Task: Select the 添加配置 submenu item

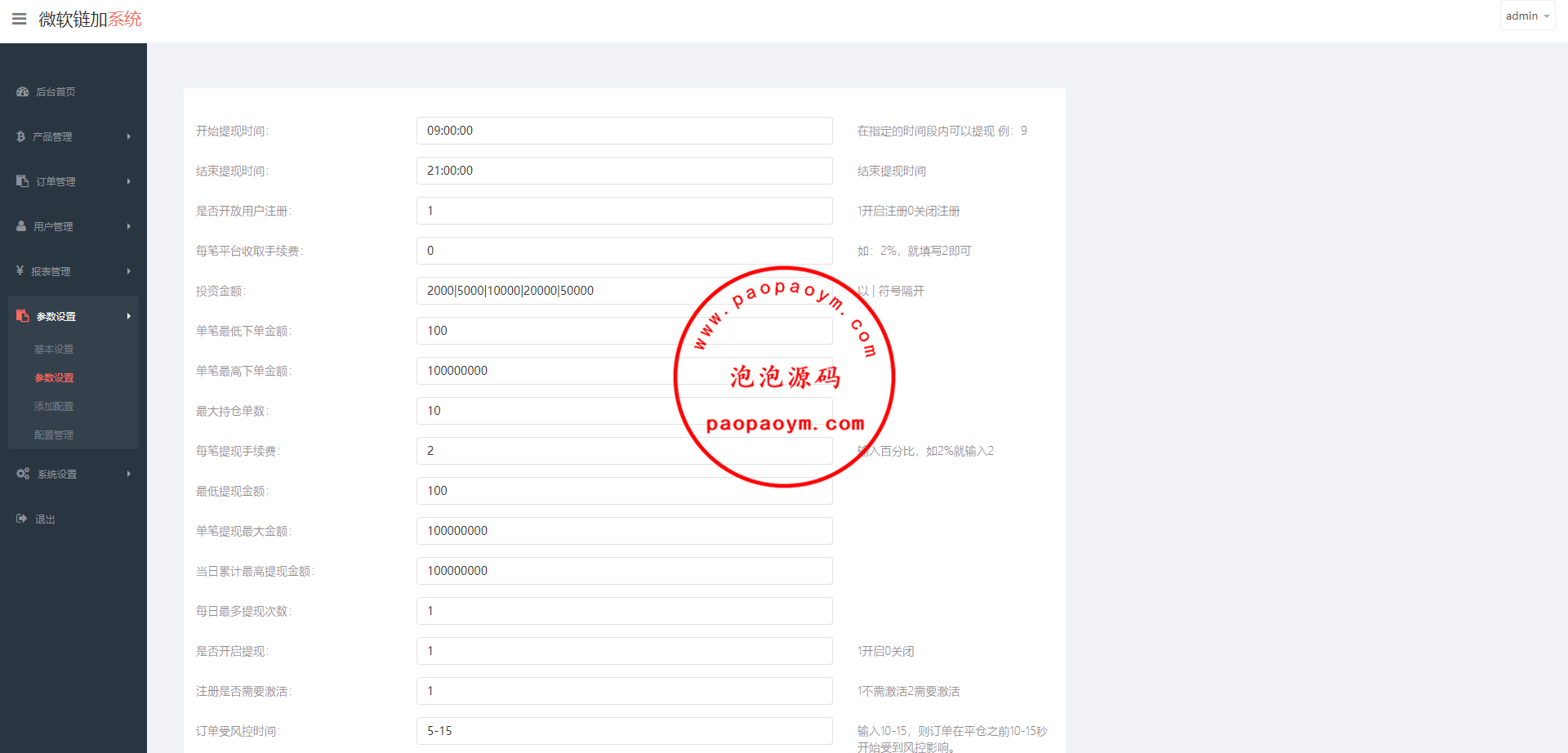Action: pyautogui.click(x=54, y=407)
